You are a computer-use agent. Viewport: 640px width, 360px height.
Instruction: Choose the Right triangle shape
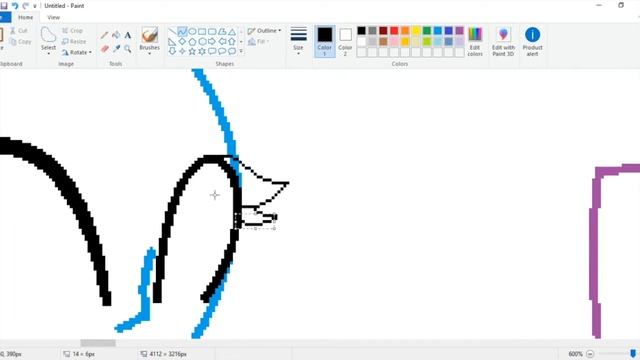pos(172,42)
